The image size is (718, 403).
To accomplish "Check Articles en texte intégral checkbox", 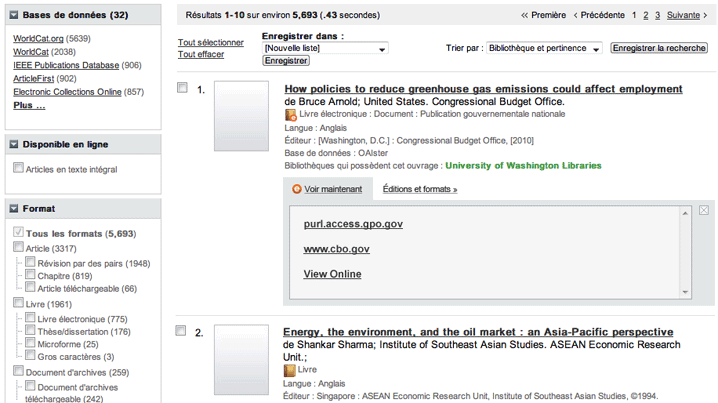I will tap(19, 169).
